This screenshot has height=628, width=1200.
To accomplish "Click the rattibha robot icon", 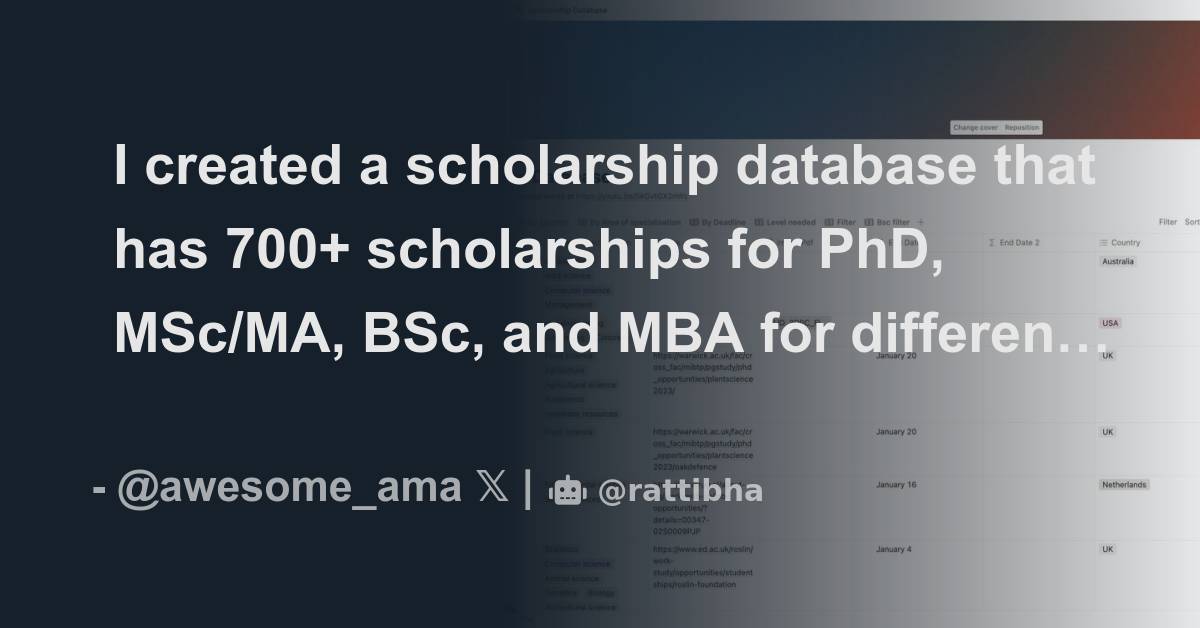I will click(567, 490).
